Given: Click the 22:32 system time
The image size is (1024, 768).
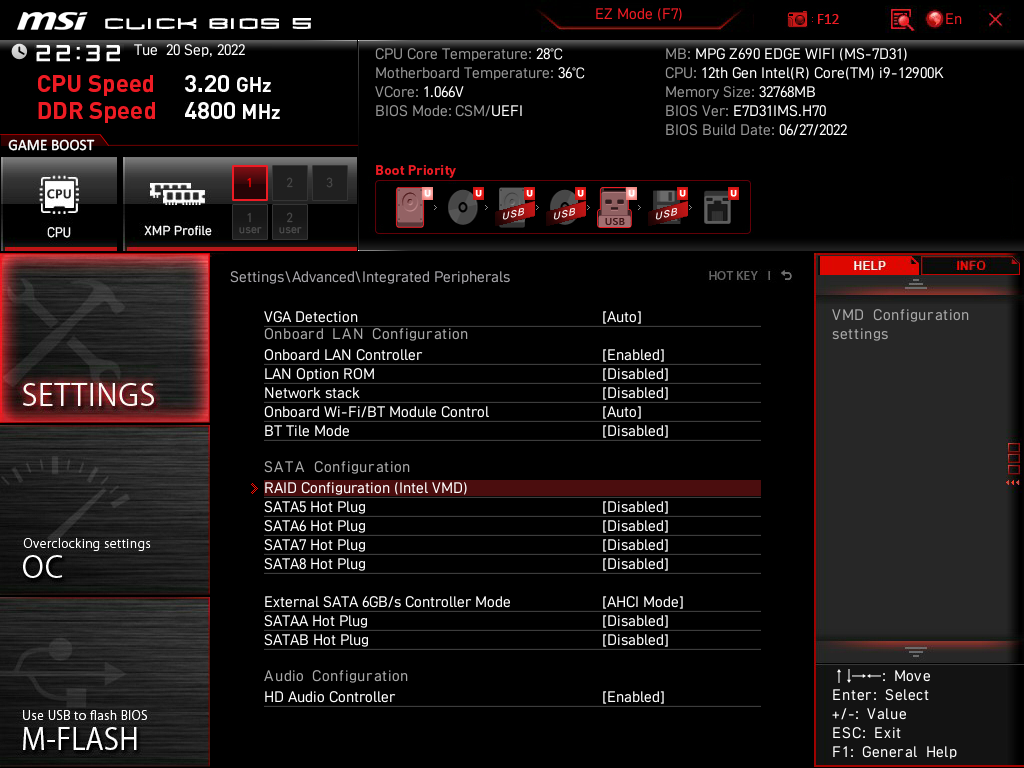Looking at the screenshot, I should pyautogui.click(x=78, y=52).
